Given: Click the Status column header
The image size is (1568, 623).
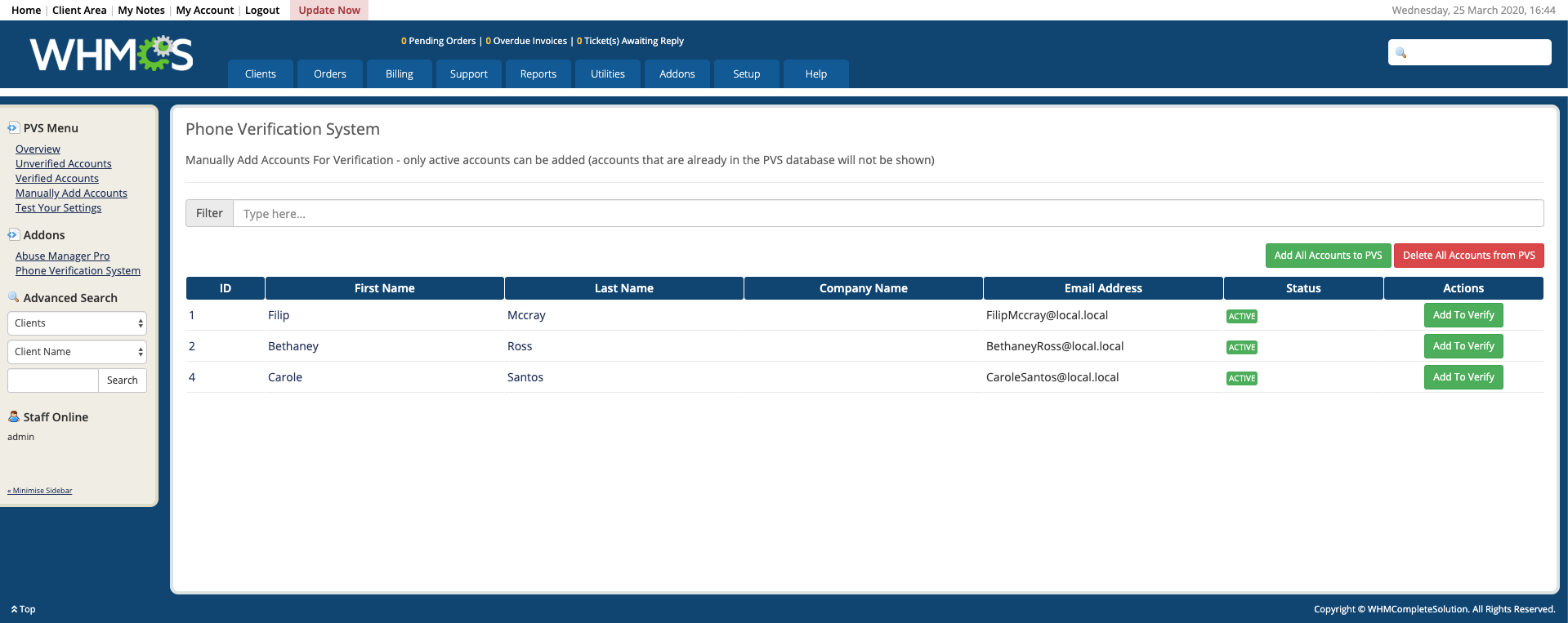Looking at the screenshot, I should click(1303, 288).
